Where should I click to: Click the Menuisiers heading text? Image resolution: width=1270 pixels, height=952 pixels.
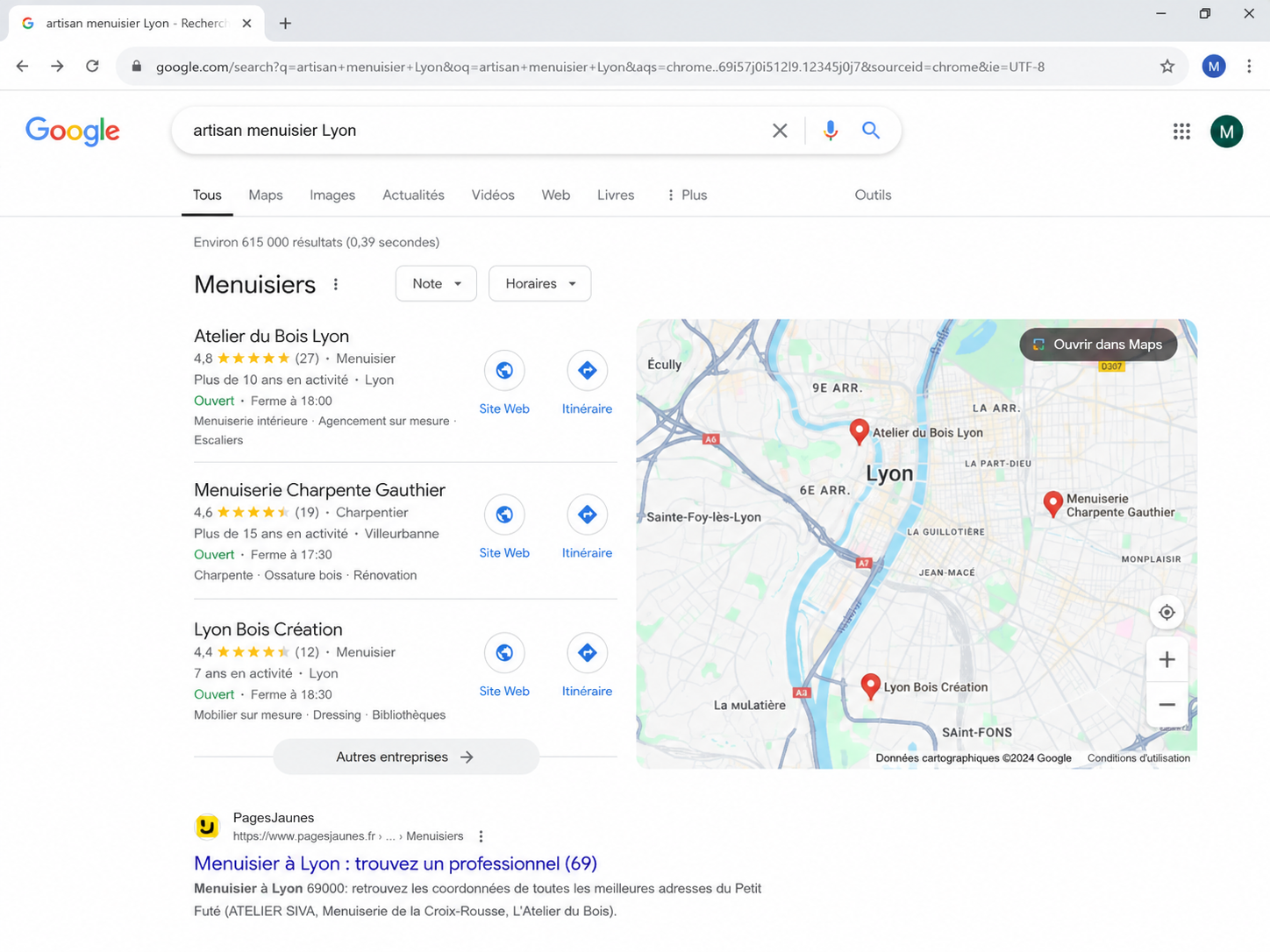tap(254, 284)
